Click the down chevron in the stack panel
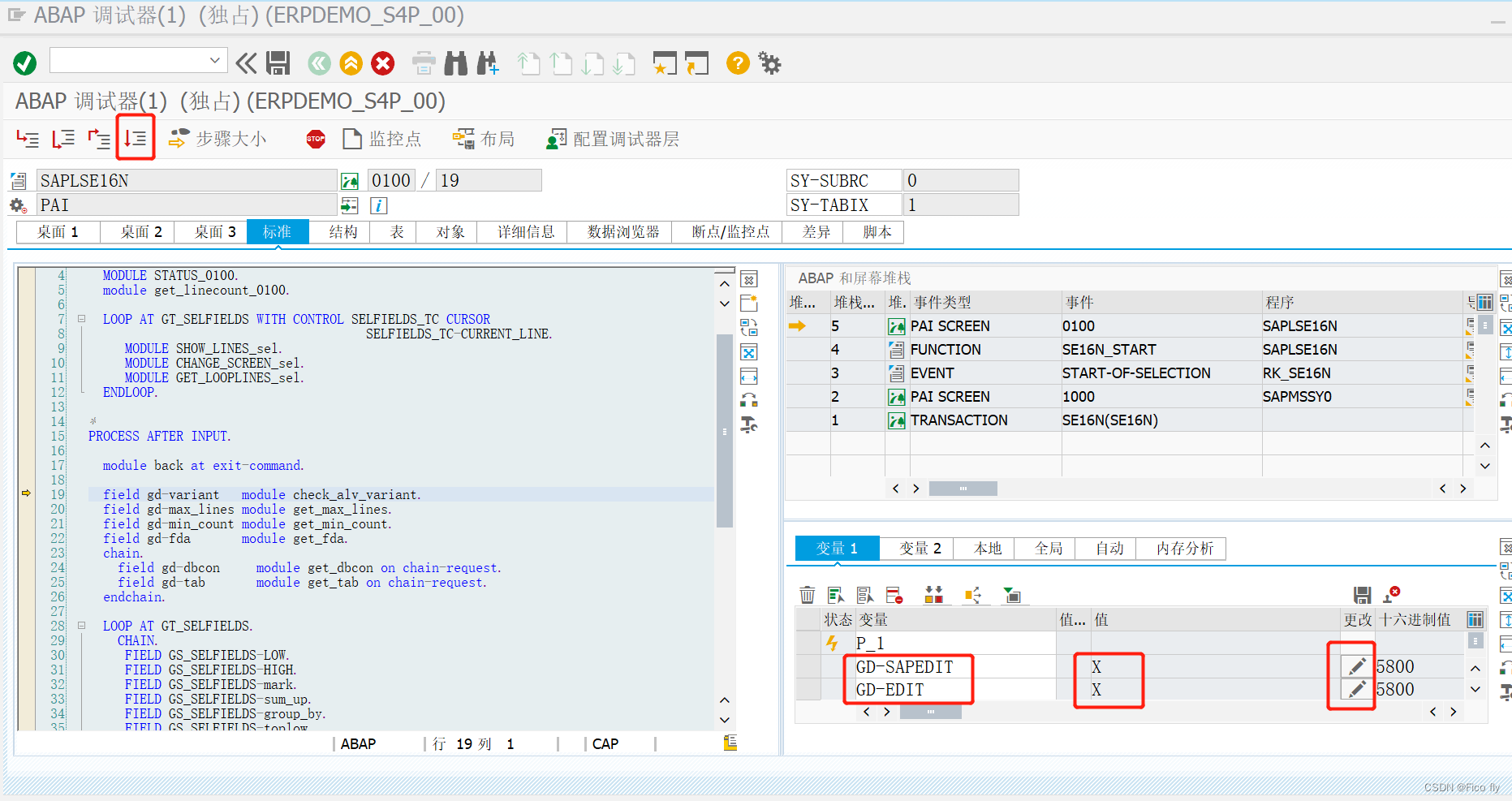Image resolution: width=1512 pixels, height=801 pixels. coord(1485,467)
